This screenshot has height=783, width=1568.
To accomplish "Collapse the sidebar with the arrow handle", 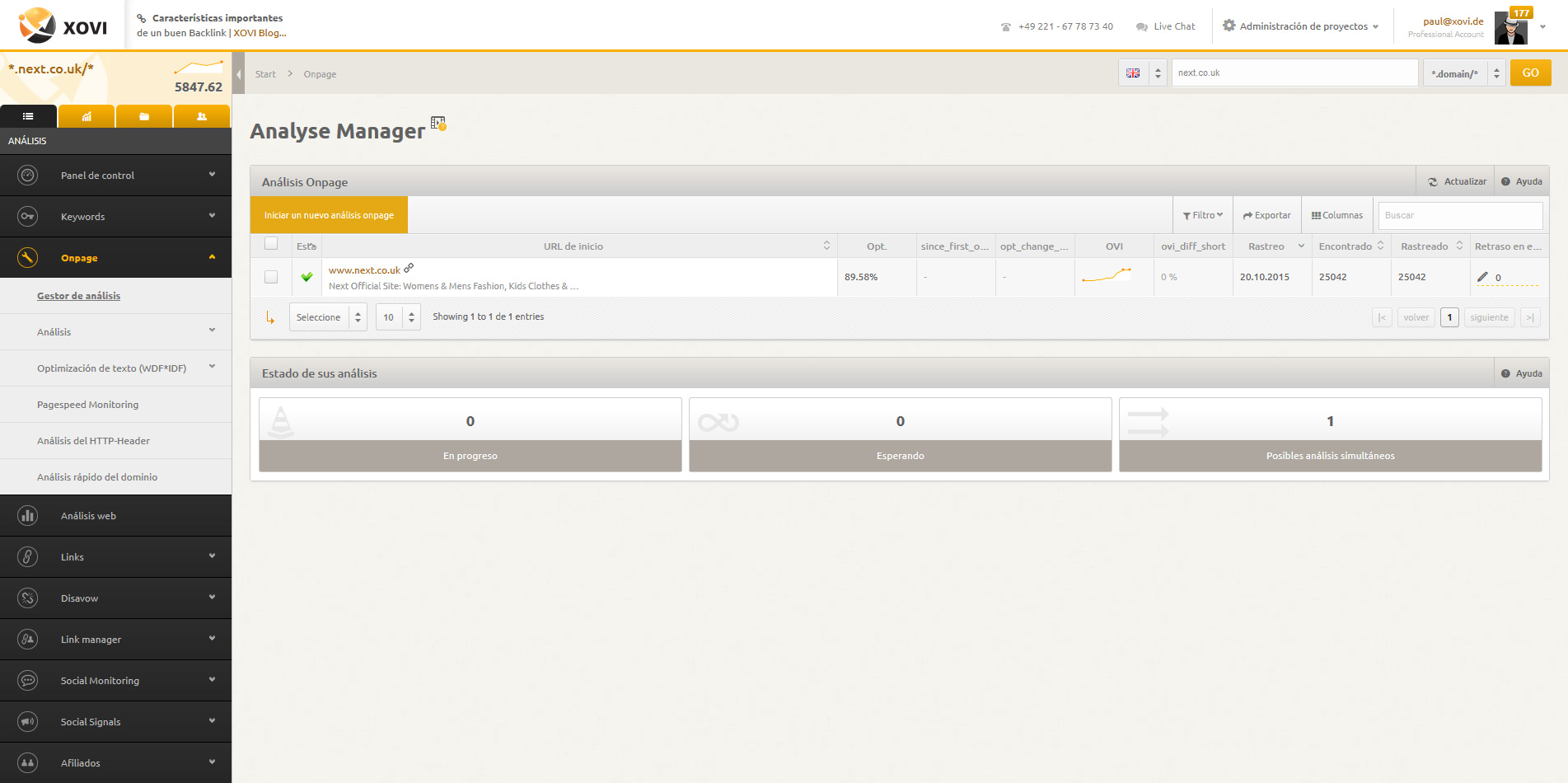I will coord(239,74).
